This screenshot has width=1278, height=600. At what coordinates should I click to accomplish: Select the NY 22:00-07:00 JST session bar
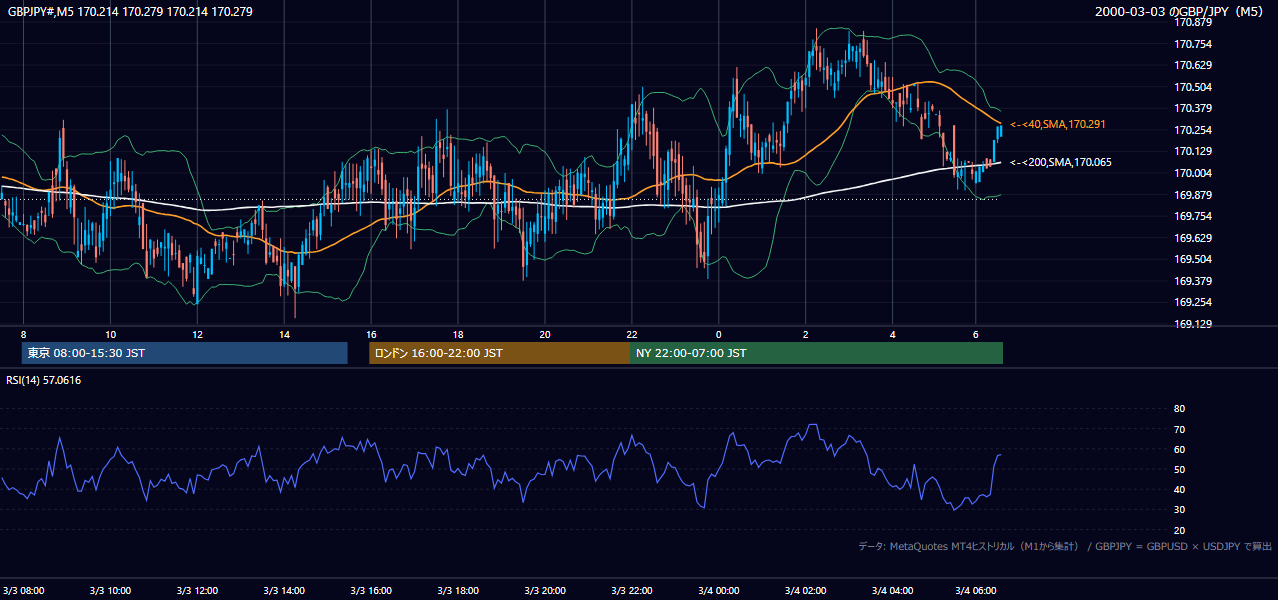click(816, 353)
